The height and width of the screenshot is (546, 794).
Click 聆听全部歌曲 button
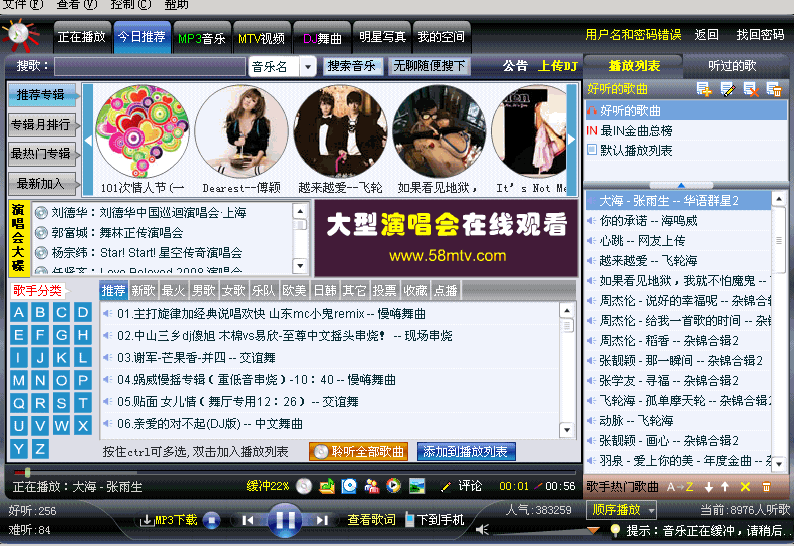point(359,451)
